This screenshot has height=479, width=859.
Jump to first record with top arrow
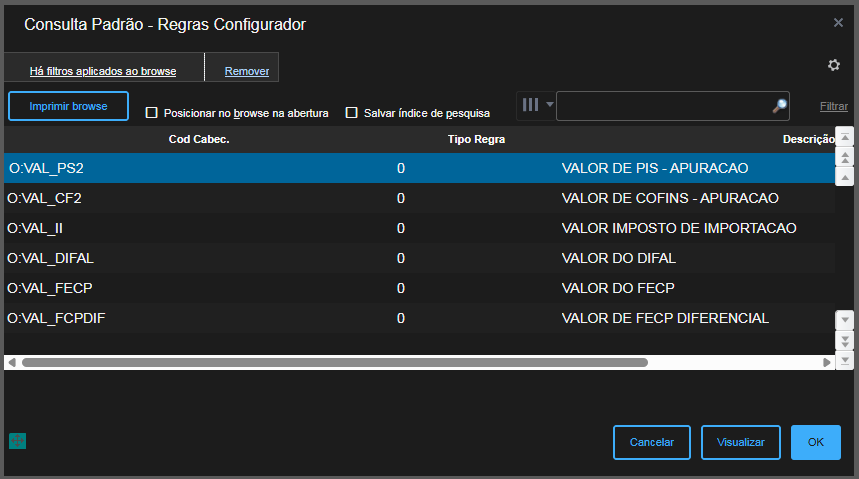(844, 137)
